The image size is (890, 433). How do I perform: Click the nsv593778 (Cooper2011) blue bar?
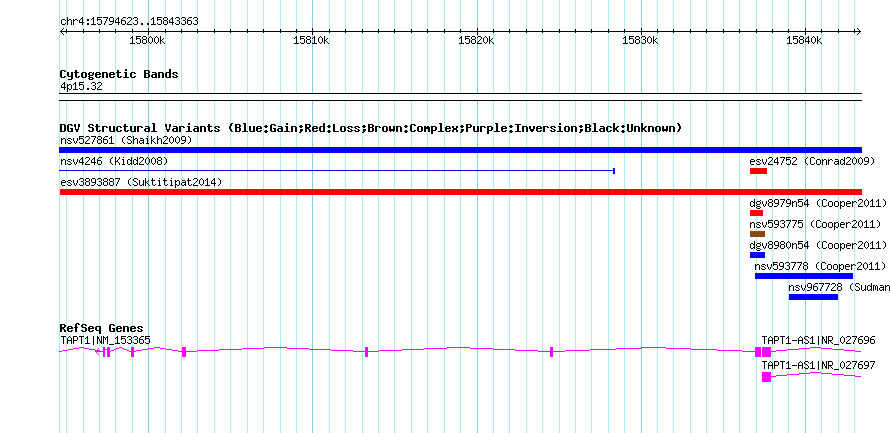(x=804, y=276)
